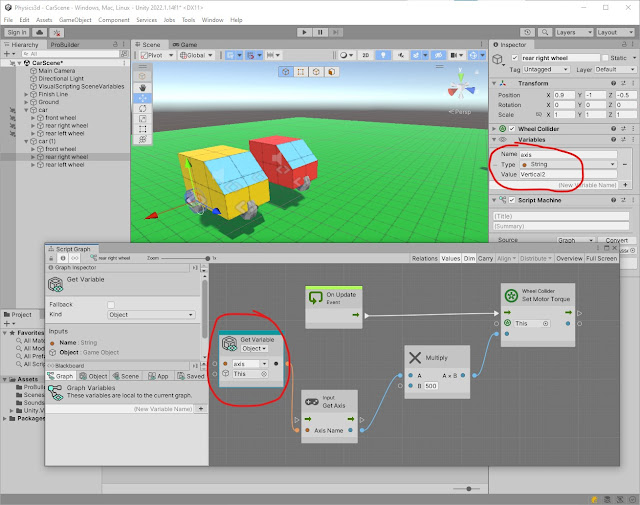
Task: Switch to Saved variables tab in Blackboard
Action: click(191, 376)
